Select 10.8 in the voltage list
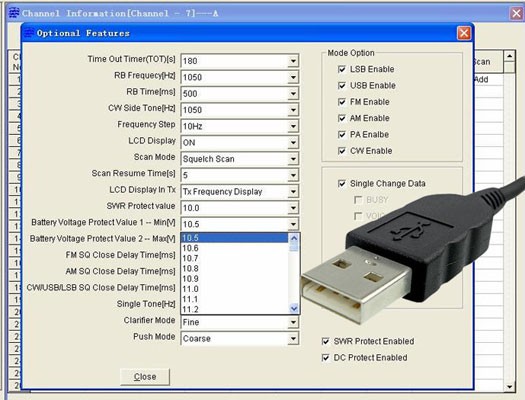 pyautogui.click(x=234, y=268)
